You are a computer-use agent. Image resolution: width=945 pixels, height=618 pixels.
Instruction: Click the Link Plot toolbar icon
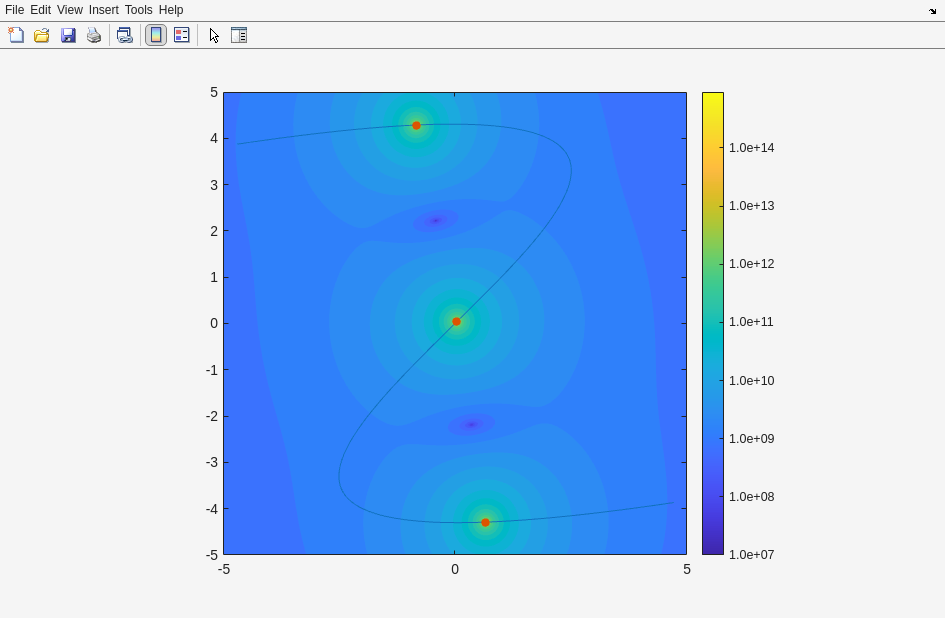click(x=124, y=35)
